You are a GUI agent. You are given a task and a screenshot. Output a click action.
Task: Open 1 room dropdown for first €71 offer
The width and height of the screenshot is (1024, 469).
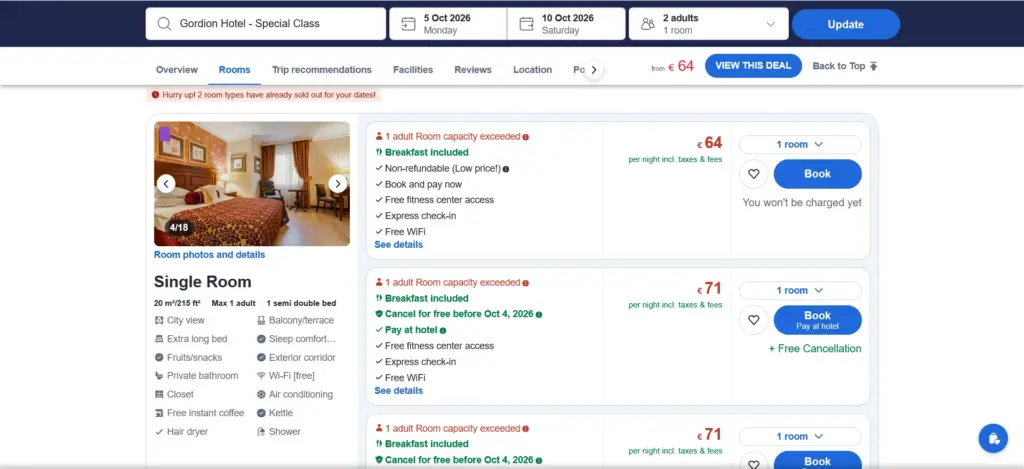click(x=800, y=291)
